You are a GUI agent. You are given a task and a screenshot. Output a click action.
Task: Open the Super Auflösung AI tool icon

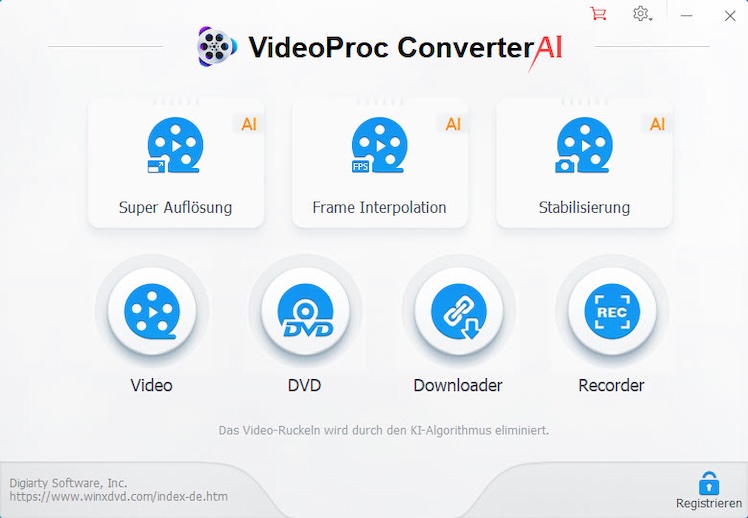(x=175, y=146)
